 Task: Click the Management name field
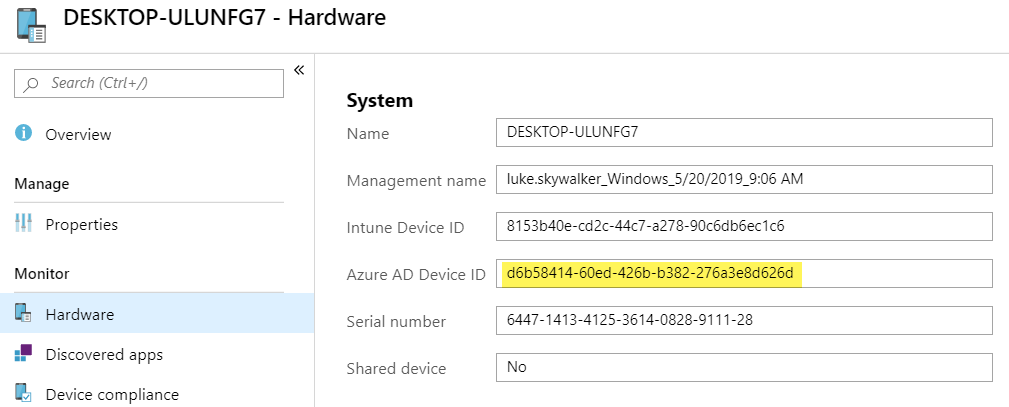point(743,179)
